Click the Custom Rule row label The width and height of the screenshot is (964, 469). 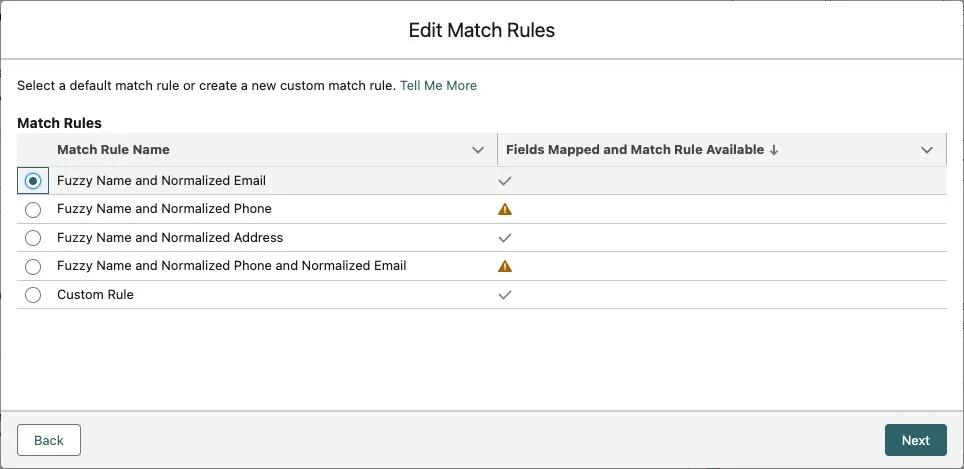[x=95, y=295]
